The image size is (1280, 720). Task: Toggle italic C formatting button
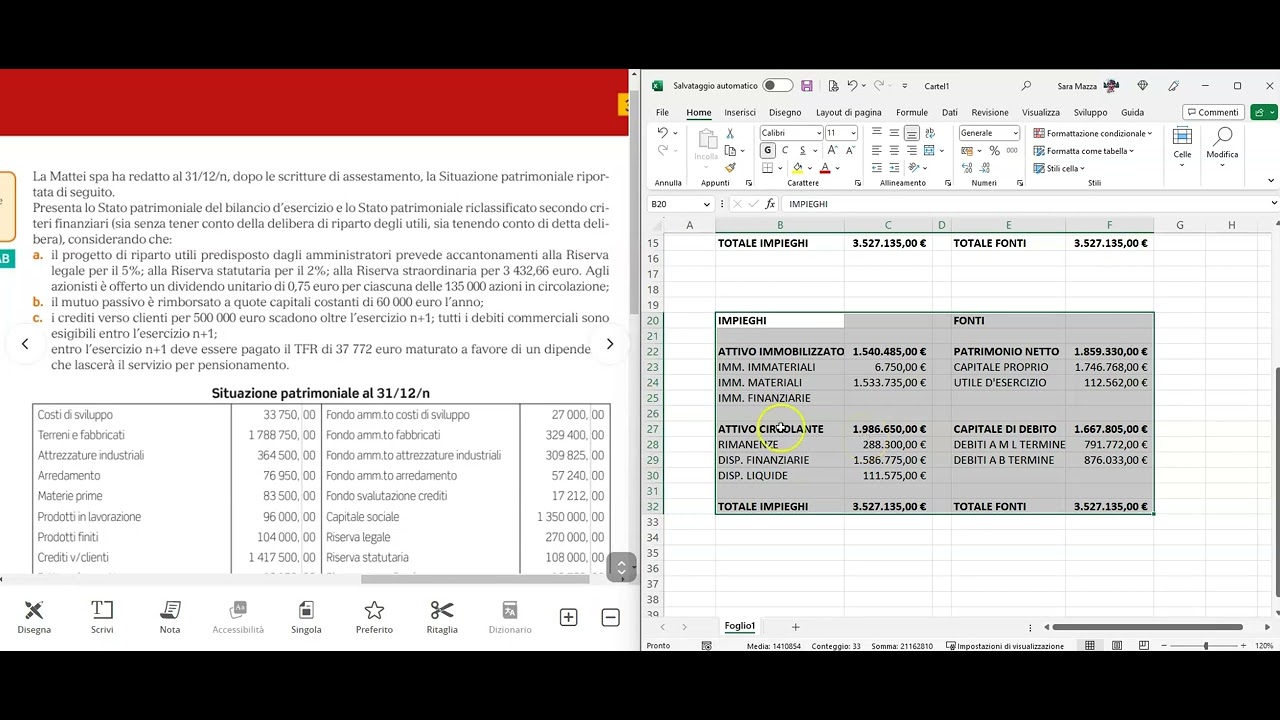[785, 151]
